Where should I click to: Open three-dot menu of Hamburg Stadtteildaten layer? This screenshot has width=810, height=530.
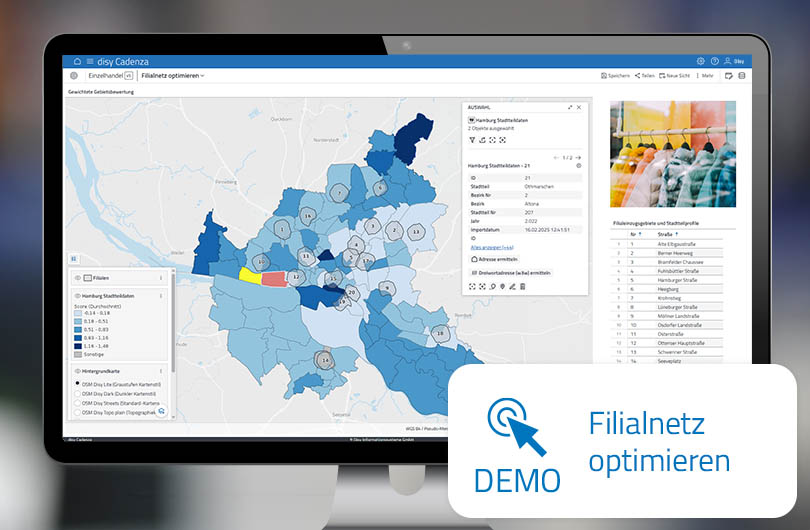tap(161, 296)
